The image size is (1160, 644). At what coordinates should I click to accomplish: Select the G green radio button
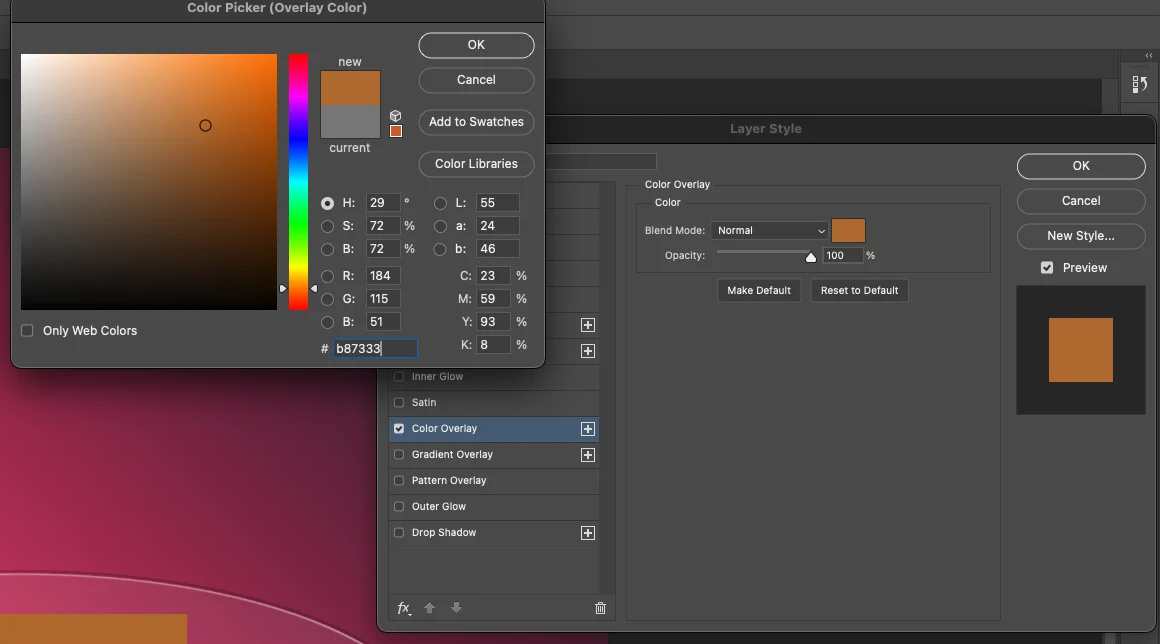point(327,299)
